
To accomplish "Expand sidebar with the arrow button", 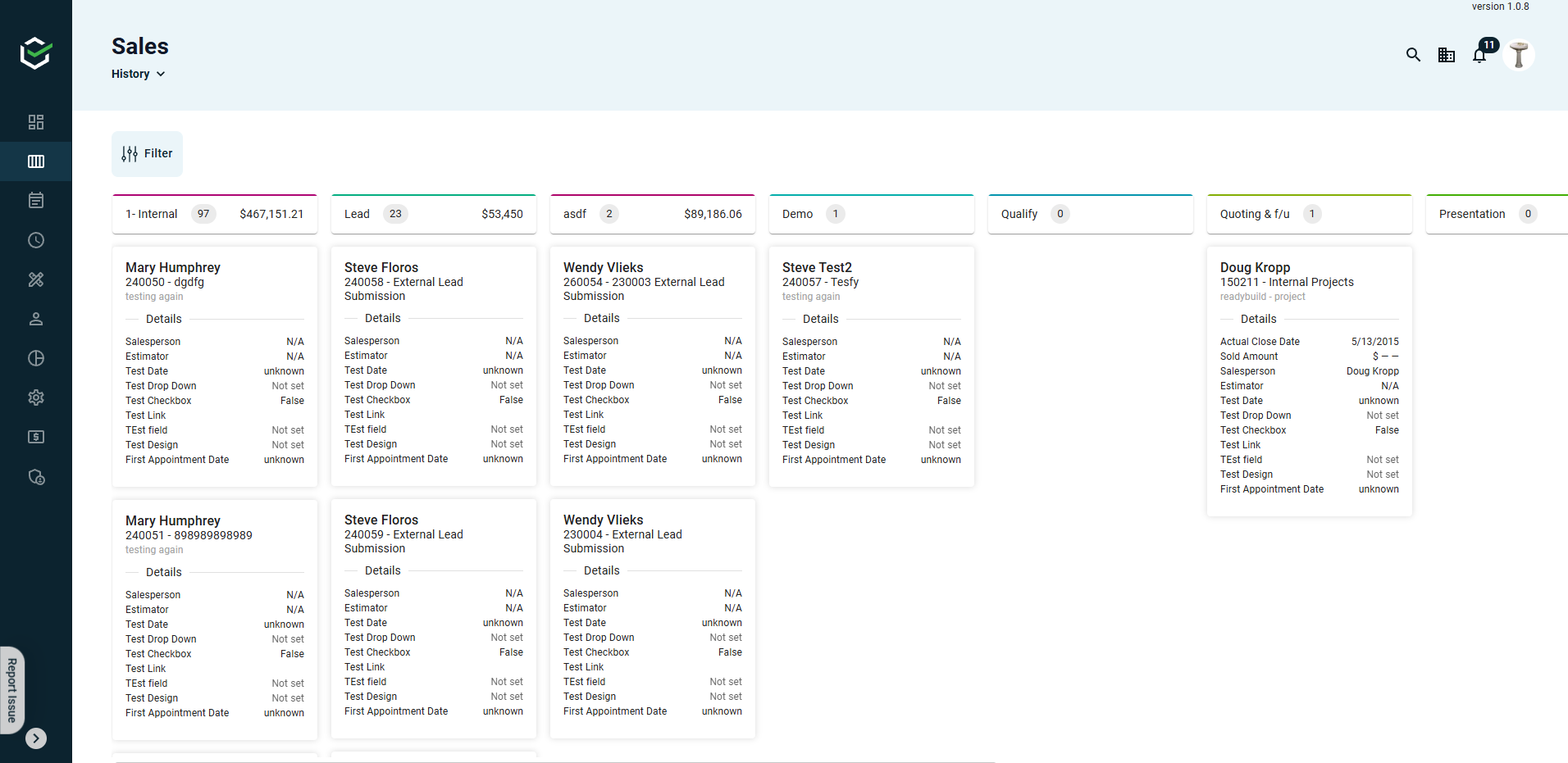I will tap(36, 738).
